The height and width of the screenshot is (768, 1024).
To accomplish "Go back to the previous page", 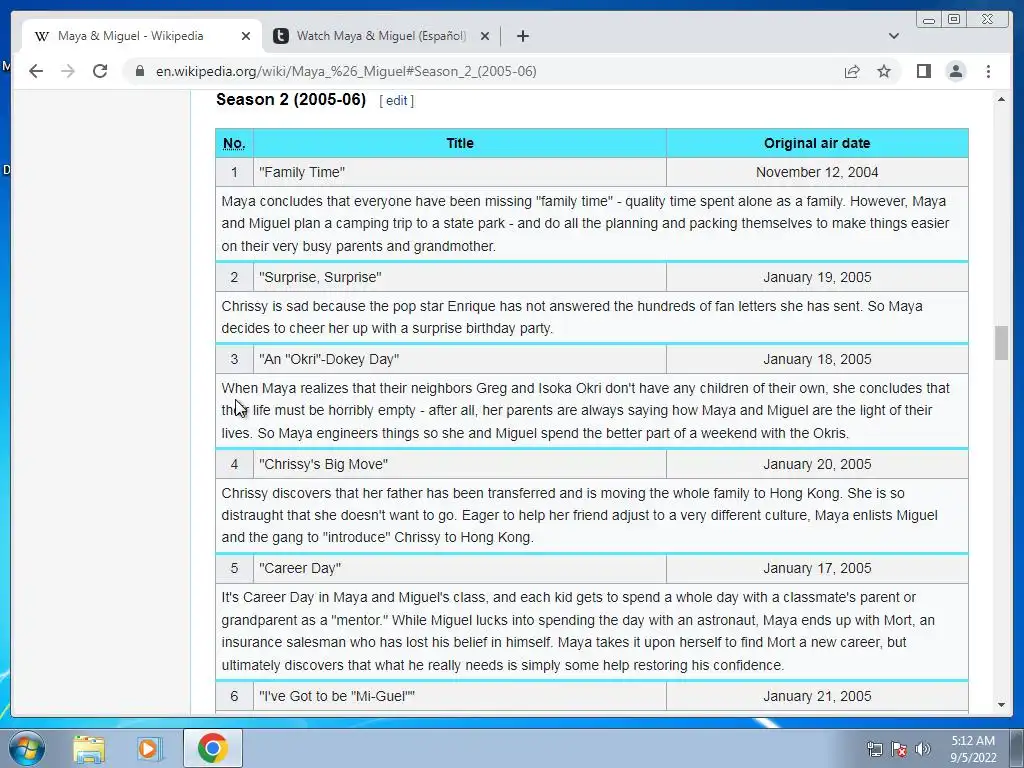I will [36, 71].
